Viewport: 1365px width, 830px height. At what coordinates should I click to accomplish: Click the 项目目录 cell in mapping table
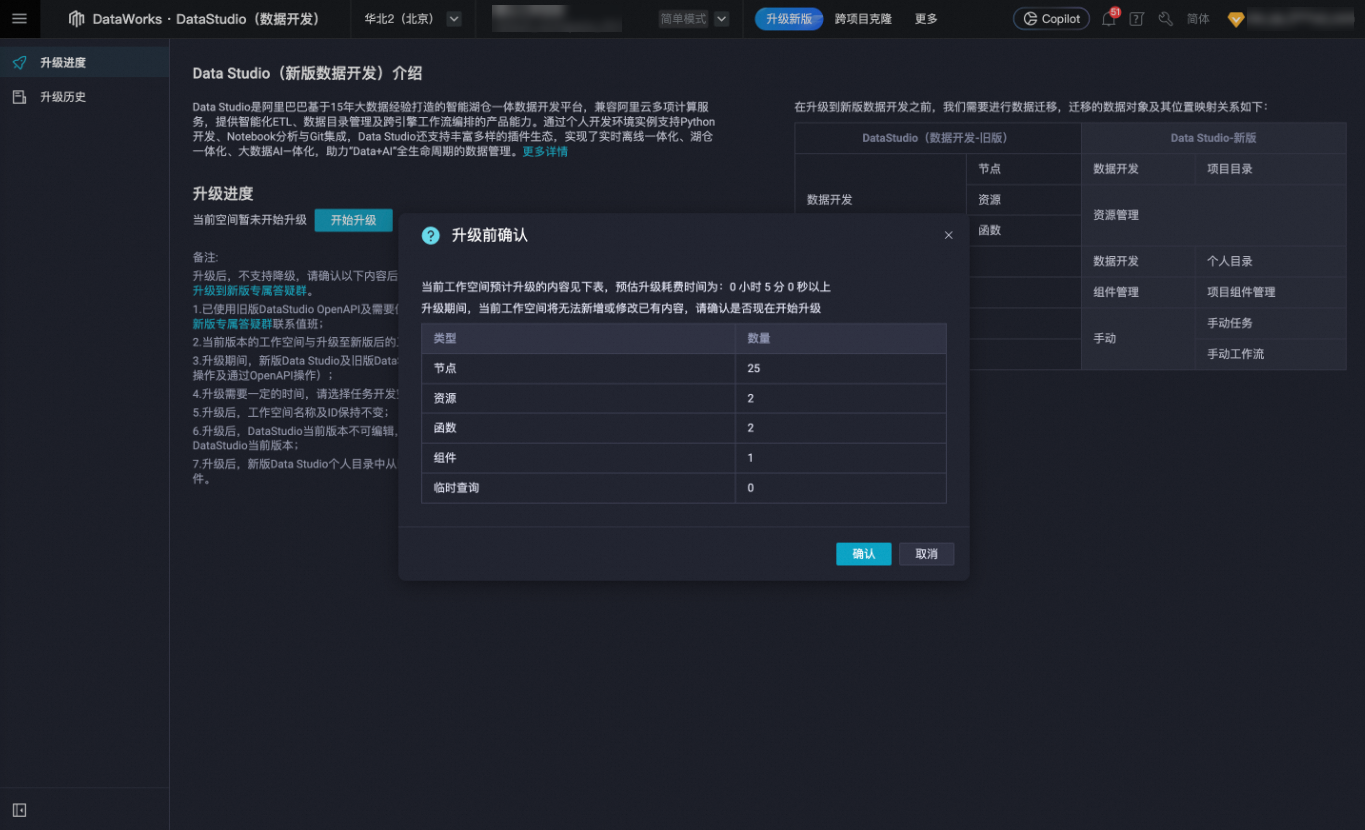[x=1270, y=169]
